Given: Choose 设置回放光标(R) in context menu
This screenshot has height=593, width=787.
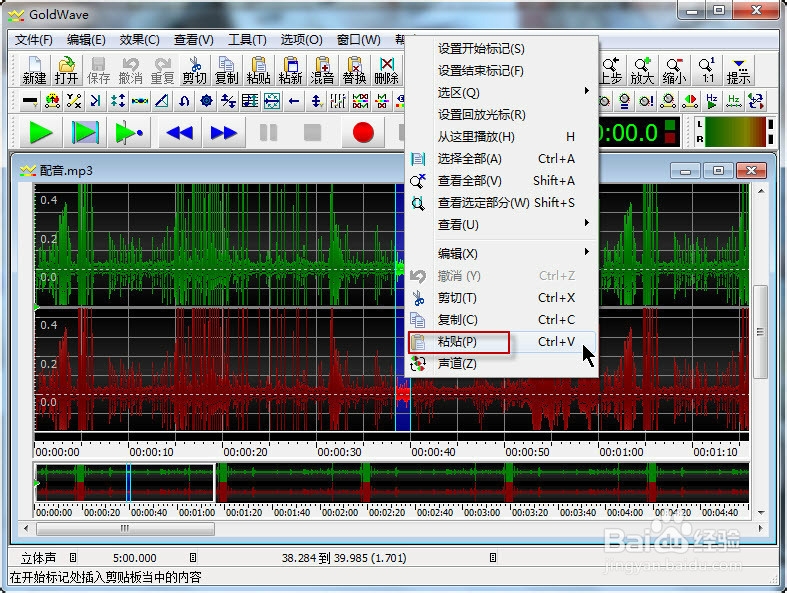Looking at the screenshot, I should 501,115.
